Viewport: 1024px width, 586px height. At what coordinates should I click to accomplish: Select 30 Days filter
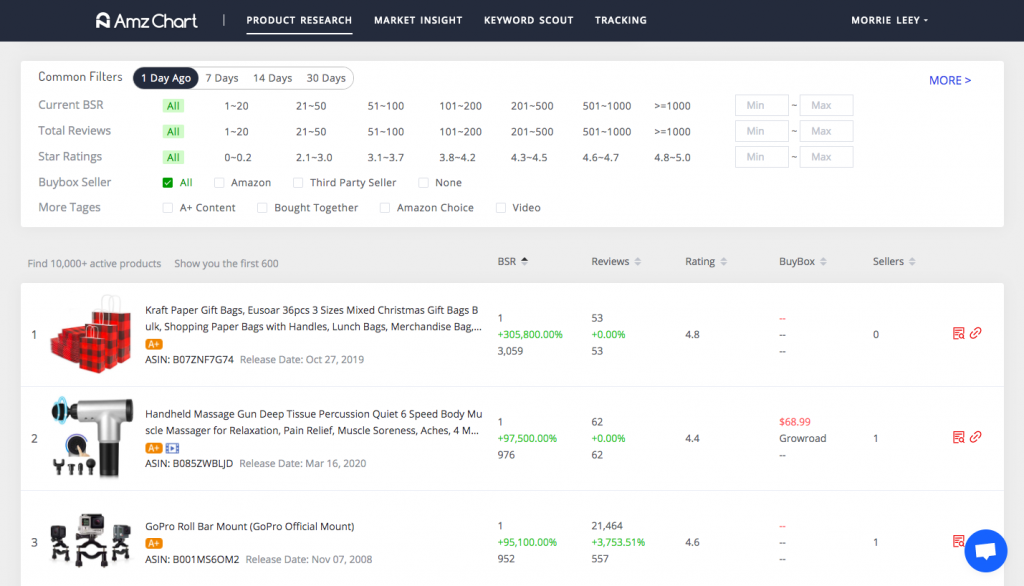pos(326,78)
